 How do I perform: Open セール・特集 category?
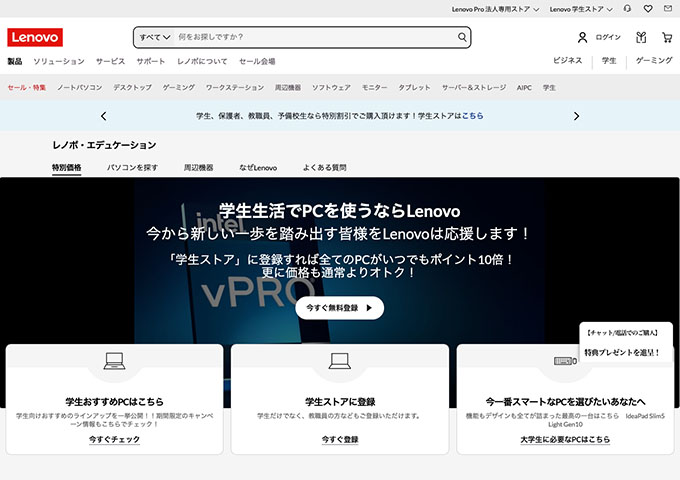pyautogui.click(x=27, y=88)
